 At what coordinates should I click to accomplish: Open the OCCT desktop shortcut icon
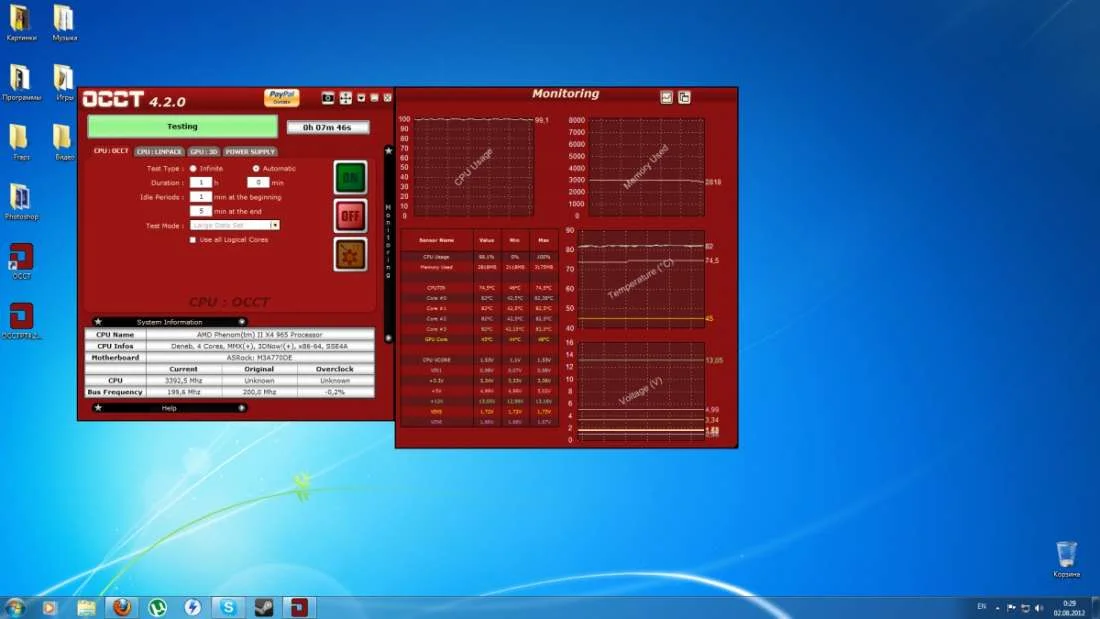point(21,262)
